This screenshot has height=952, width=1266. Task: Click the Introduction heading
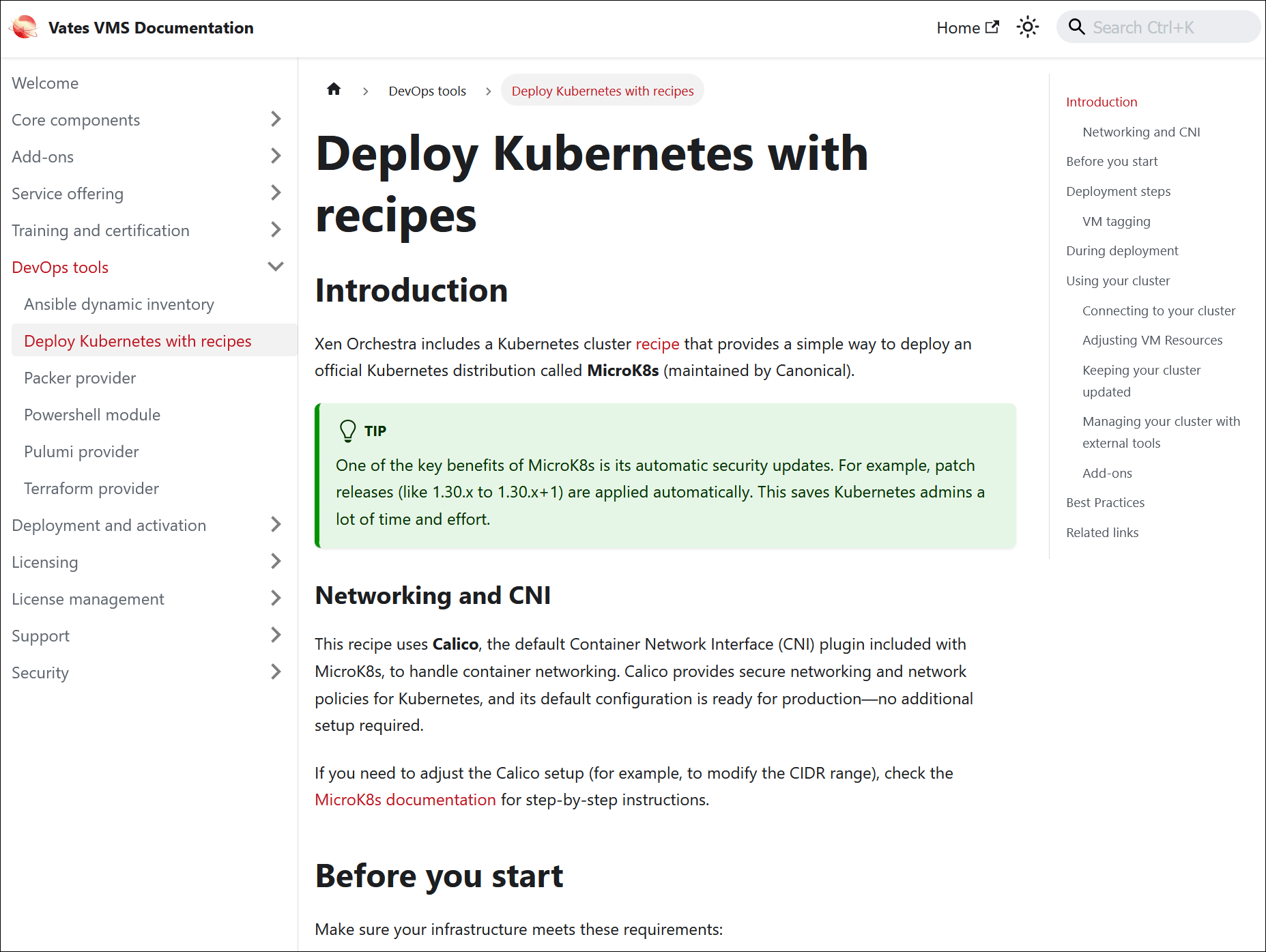pos(412,291)
